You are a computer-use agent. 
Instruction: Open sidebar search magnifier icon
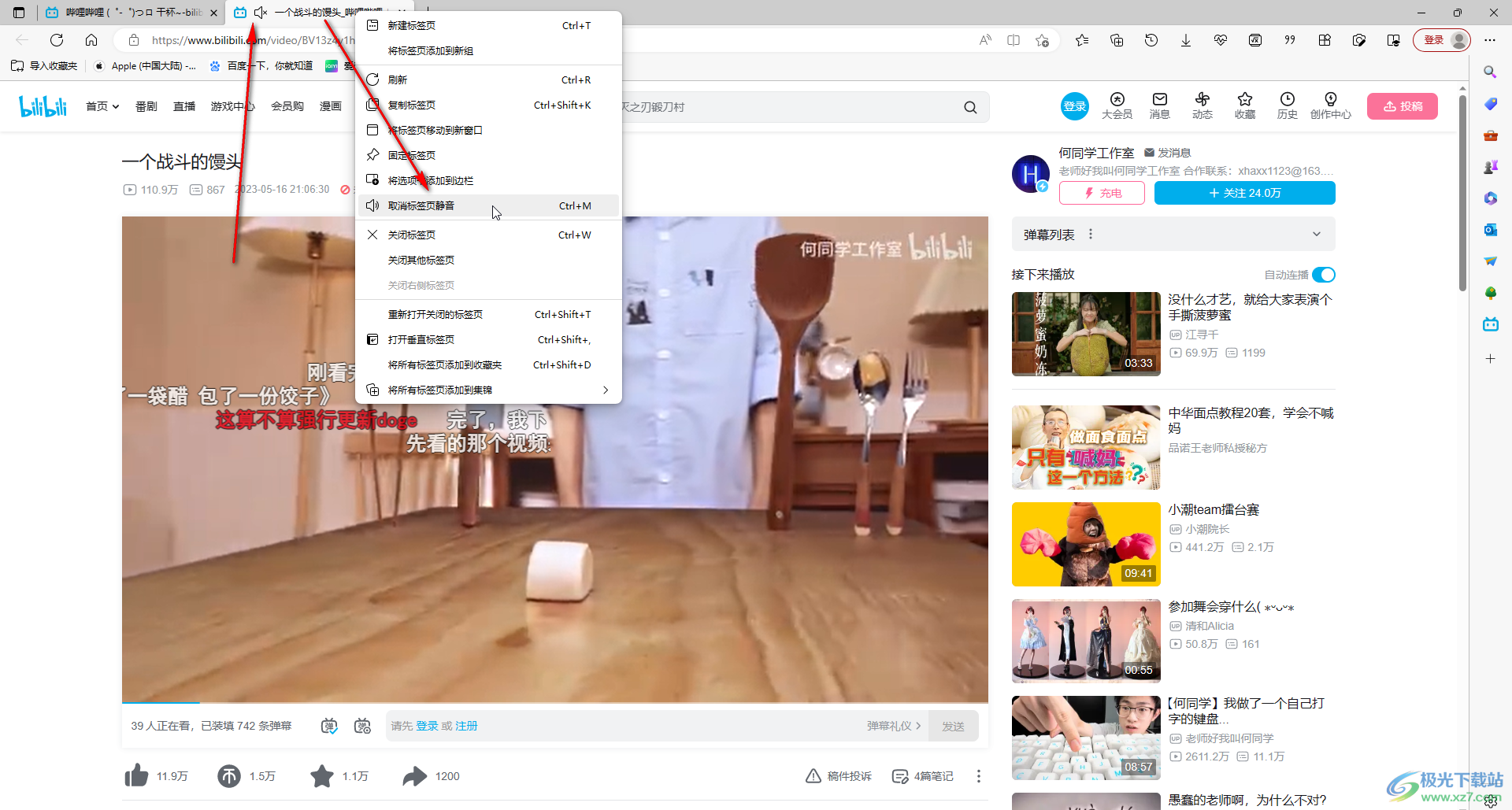coord(1490,72)
